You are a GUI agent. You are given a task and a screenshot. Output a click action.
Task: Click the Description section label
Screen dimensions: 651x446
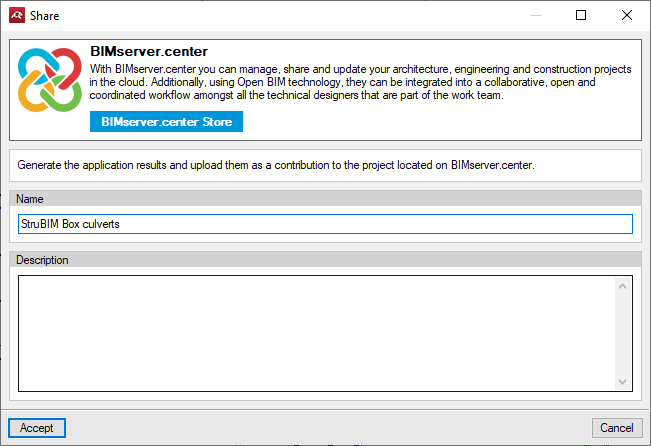(x=42, y=260)
